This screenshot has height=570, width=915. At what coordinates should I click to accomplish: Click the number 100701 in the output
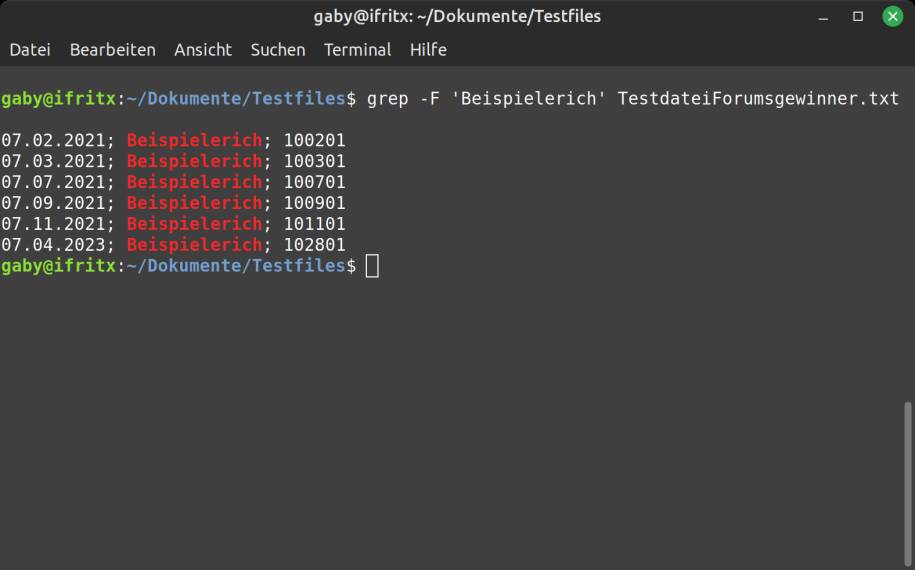click(x=314, y=182)
